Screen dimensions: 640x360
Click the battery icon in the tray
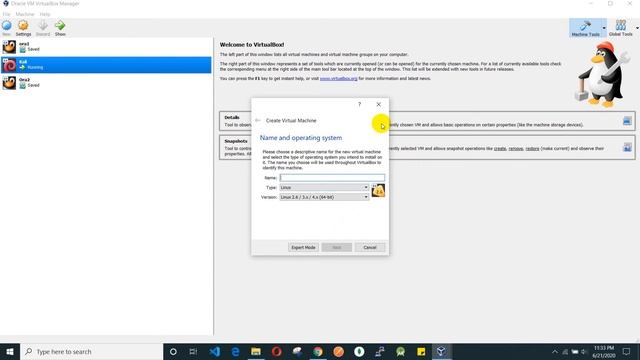[x=575, y=351]
